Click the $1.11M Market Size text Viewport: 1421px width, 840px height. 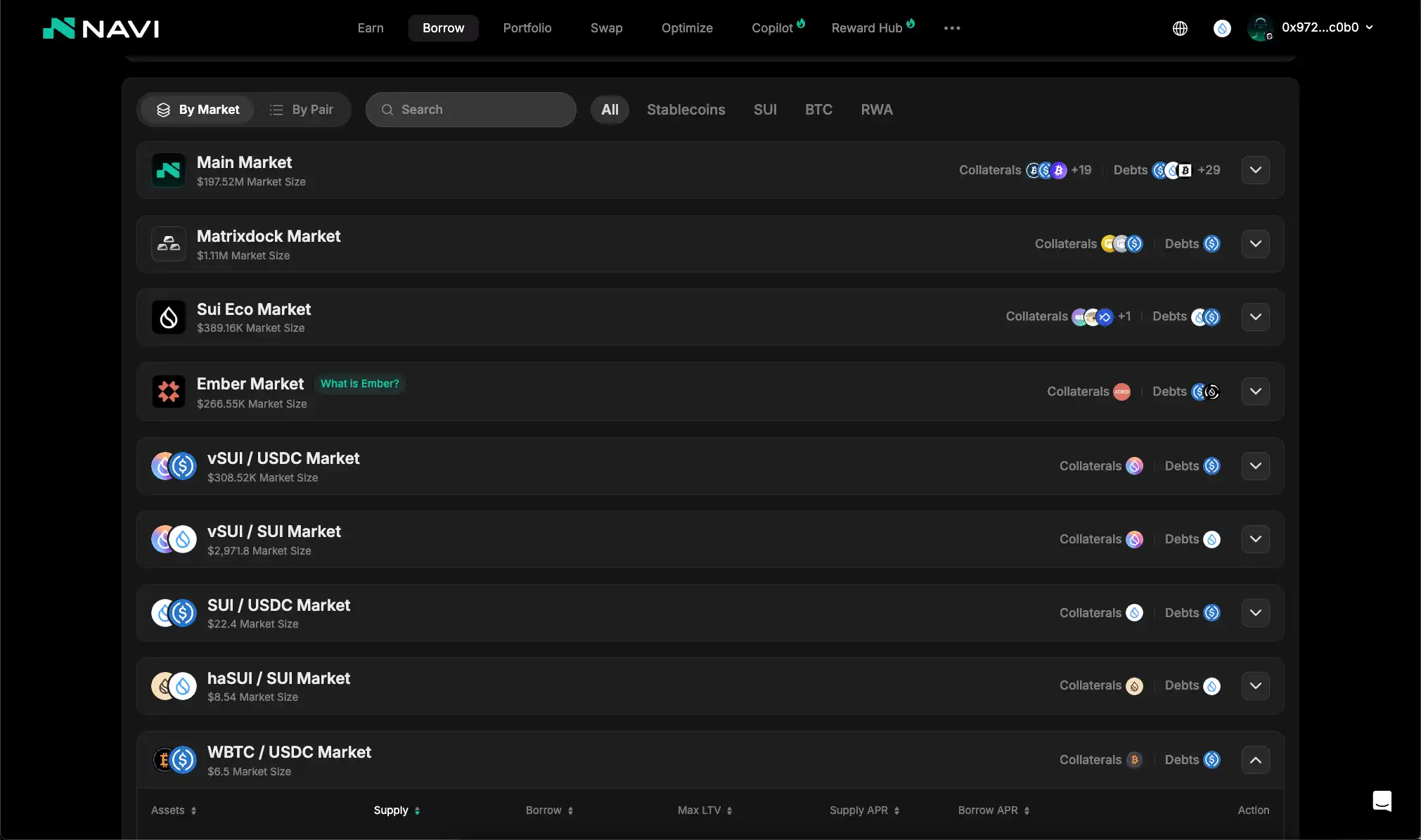pyautogui.click(x=243, y=256)
